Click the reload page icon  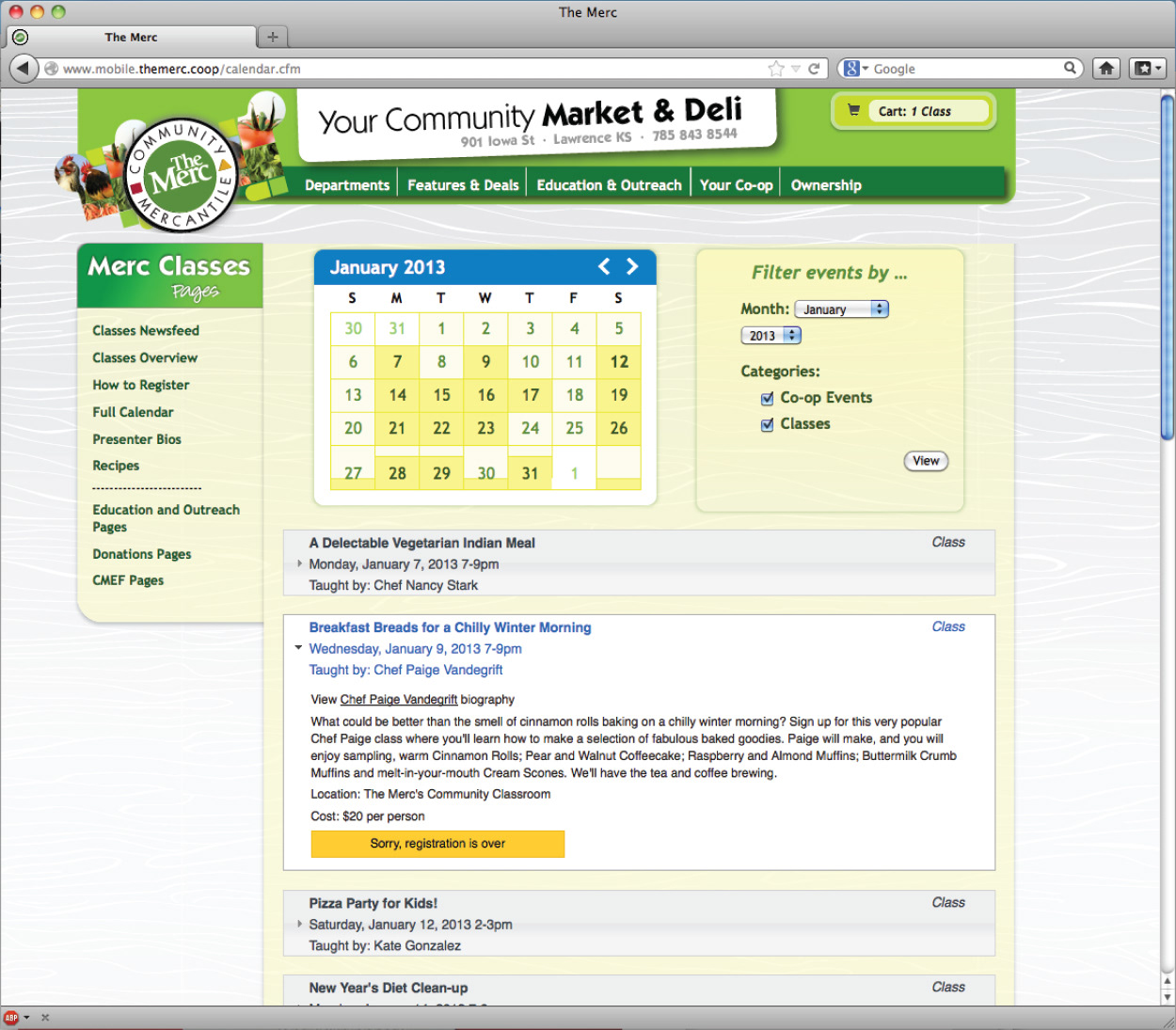814,69
